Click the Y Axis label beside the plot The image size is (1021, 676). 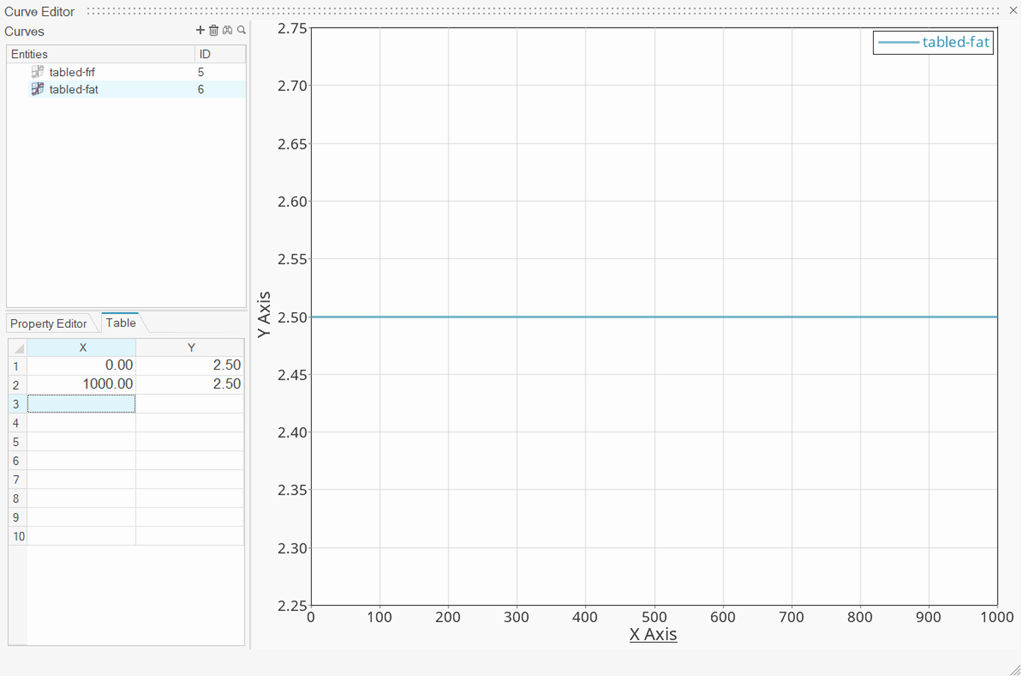[x=264, y=314]
